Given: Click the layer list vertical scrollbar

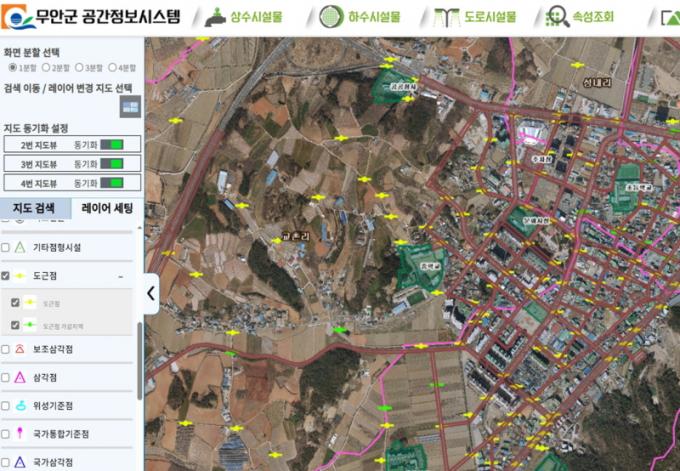Looking at the screenshot, I should tap(139, 360).
